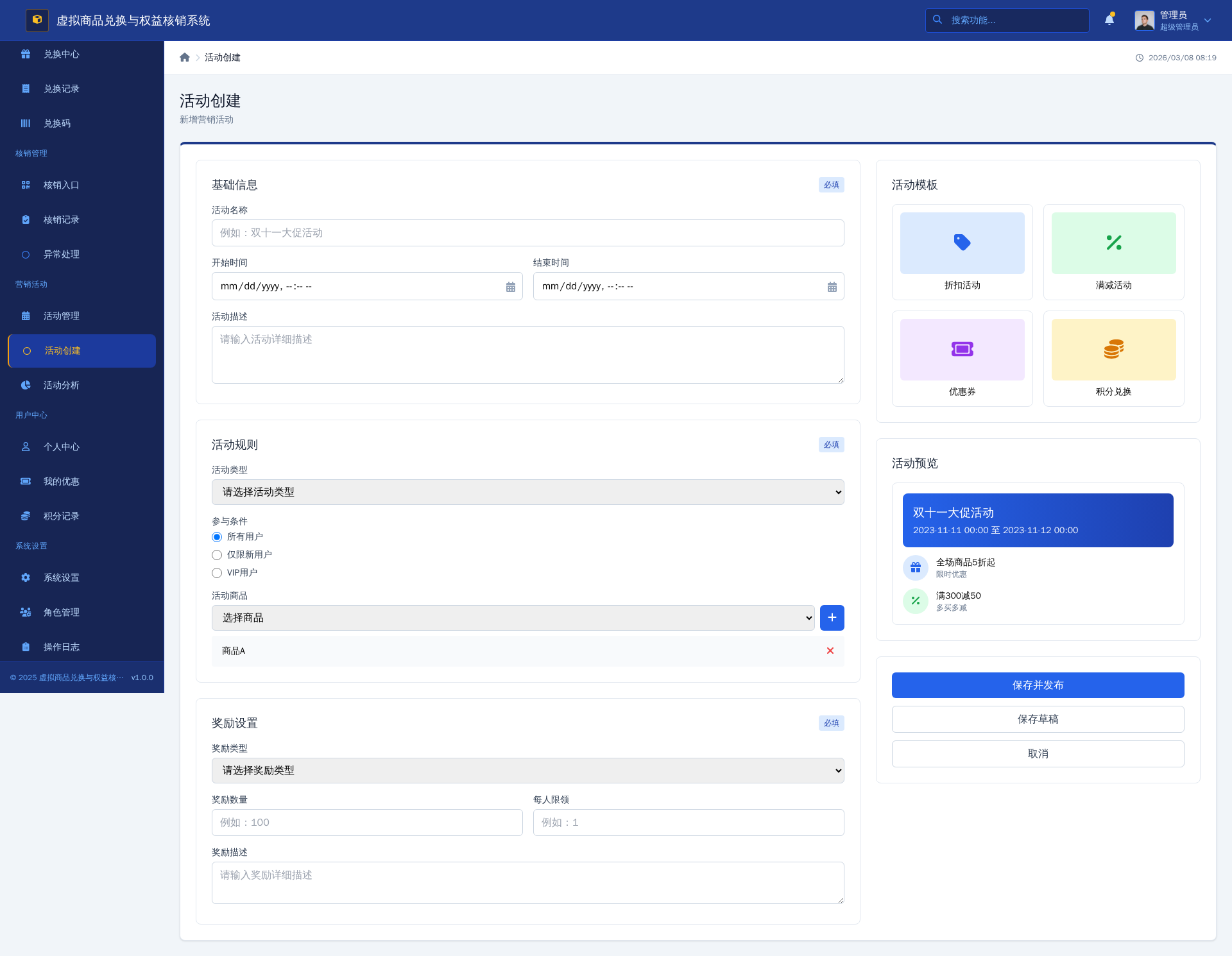
Task: Select the 所有用户 radio option
Action: (217, 537)
